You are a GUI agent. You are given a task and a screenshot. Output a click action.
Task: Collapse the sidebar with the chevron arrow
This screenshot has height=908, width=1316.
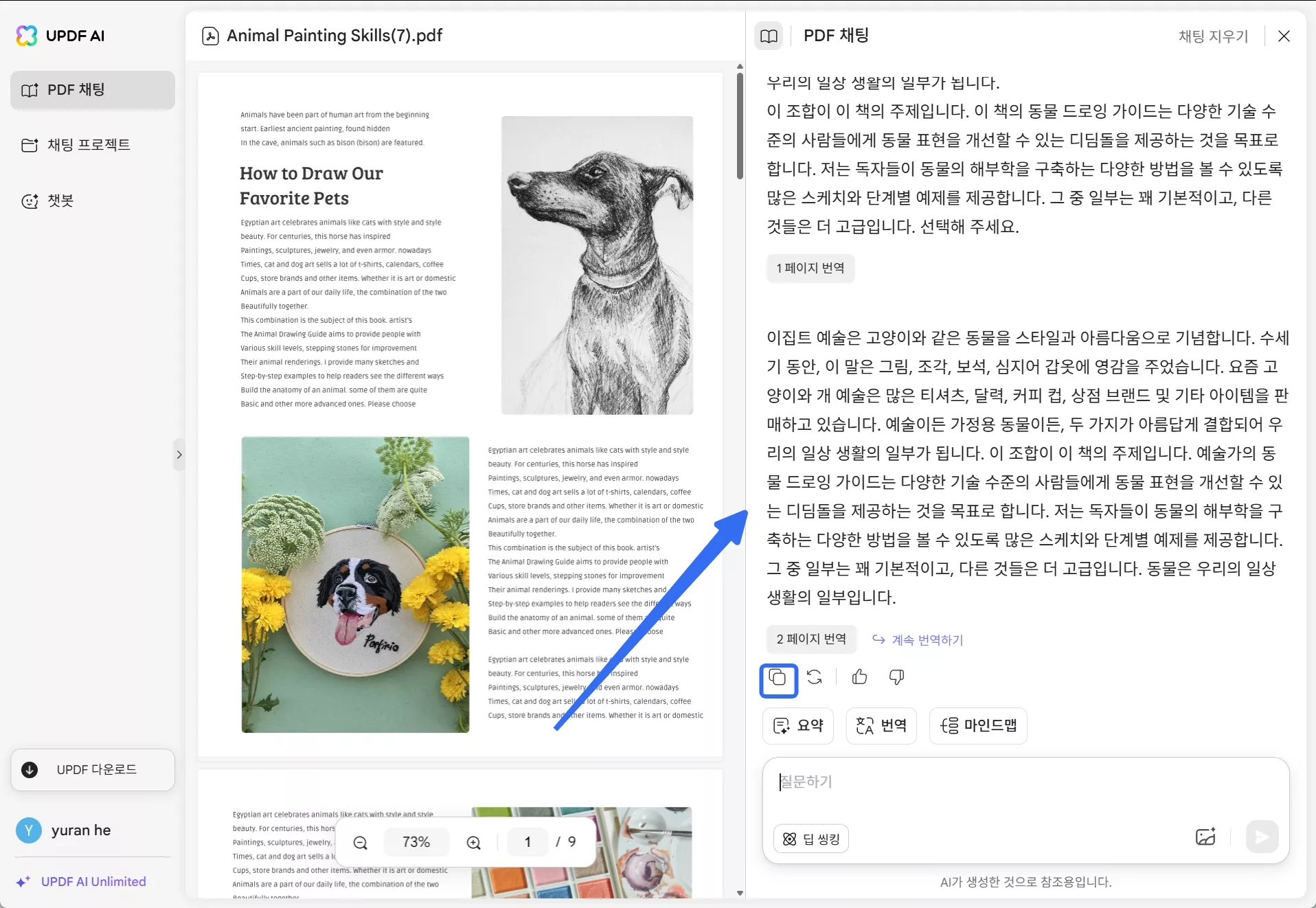point(179,455)
